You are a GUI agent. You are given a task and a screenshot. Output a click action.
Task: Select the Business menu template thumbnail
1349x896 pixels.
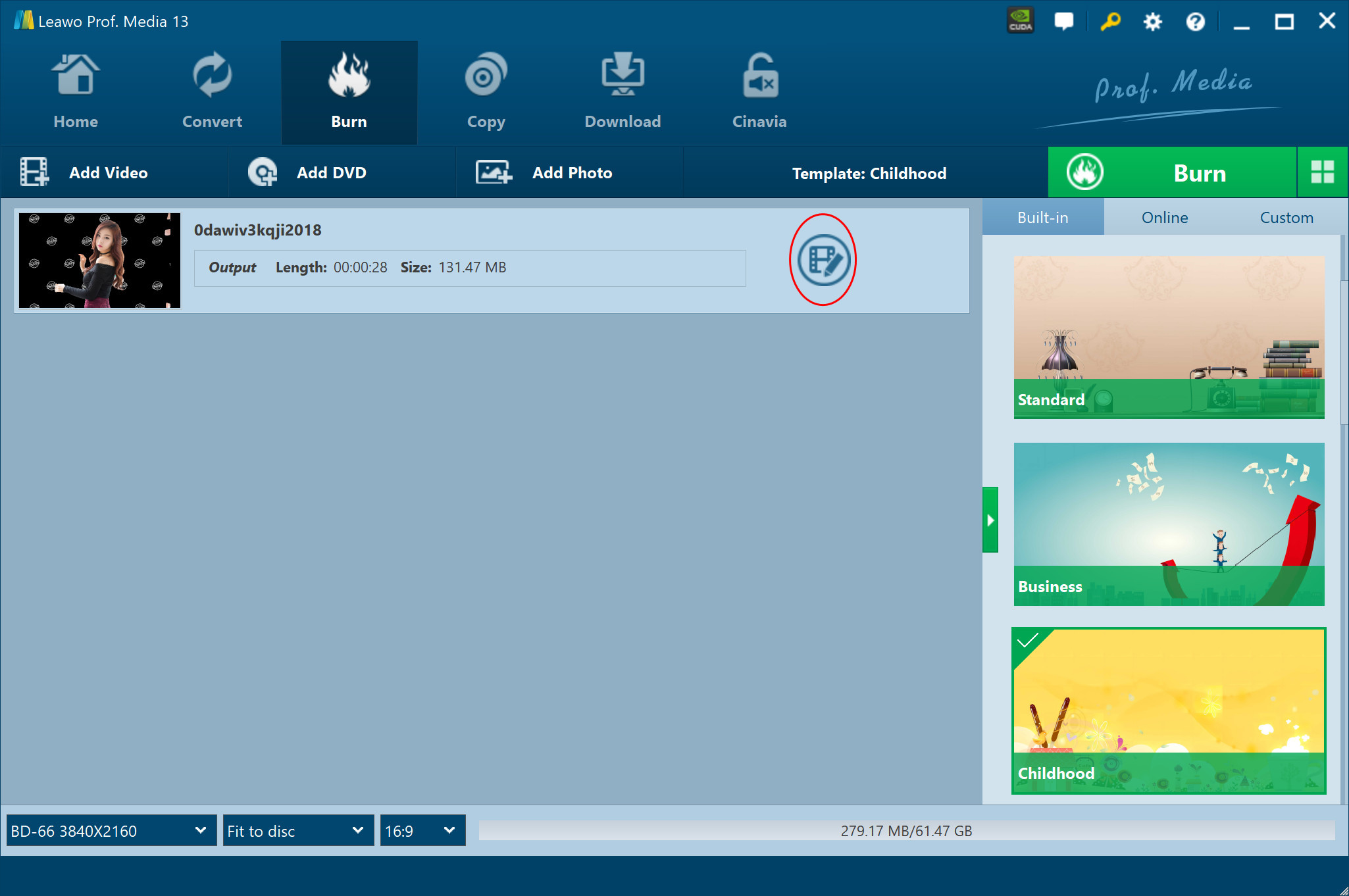[x=1169, y=524]
